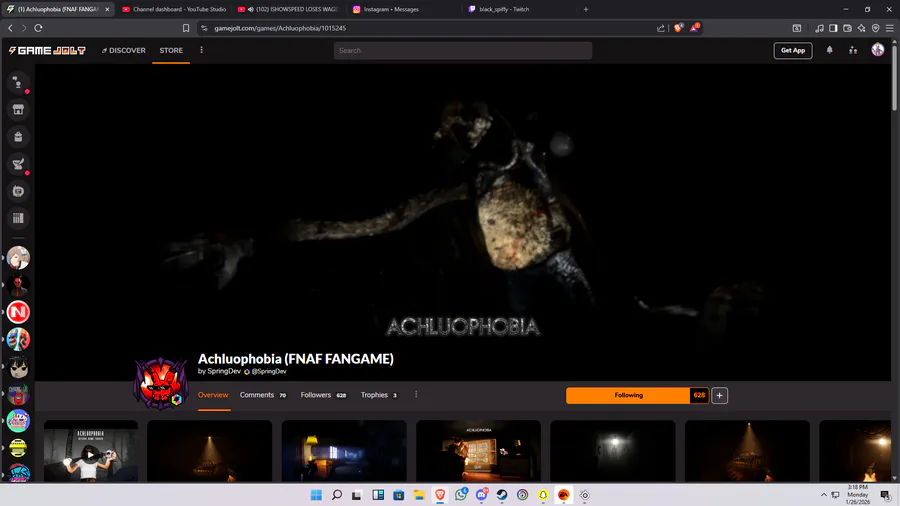The width and height of the screenshot is (900, 506).
Task: Open the game's developer avatar thumbnail
Action: tap(161, 383)
